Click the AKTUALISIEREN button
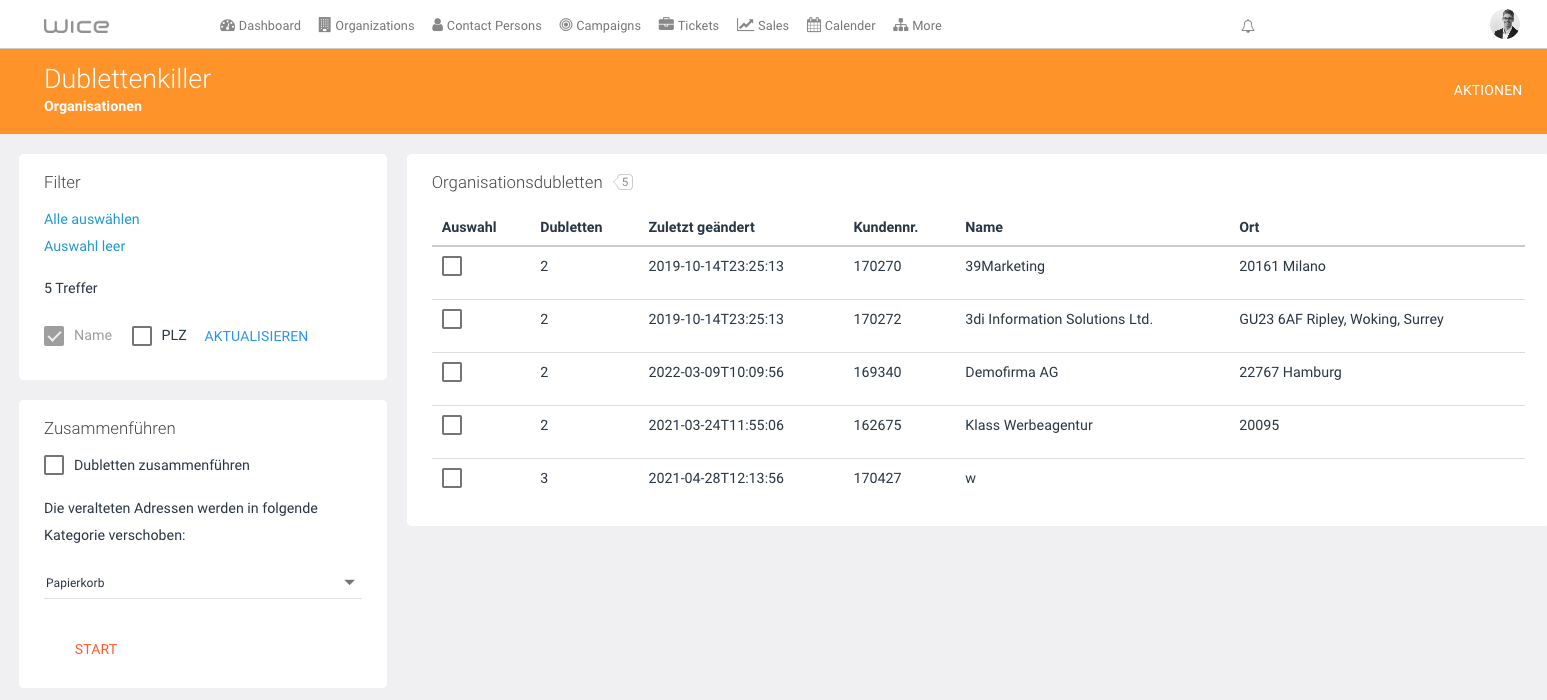1547x700 pixels. coord(256,336)
